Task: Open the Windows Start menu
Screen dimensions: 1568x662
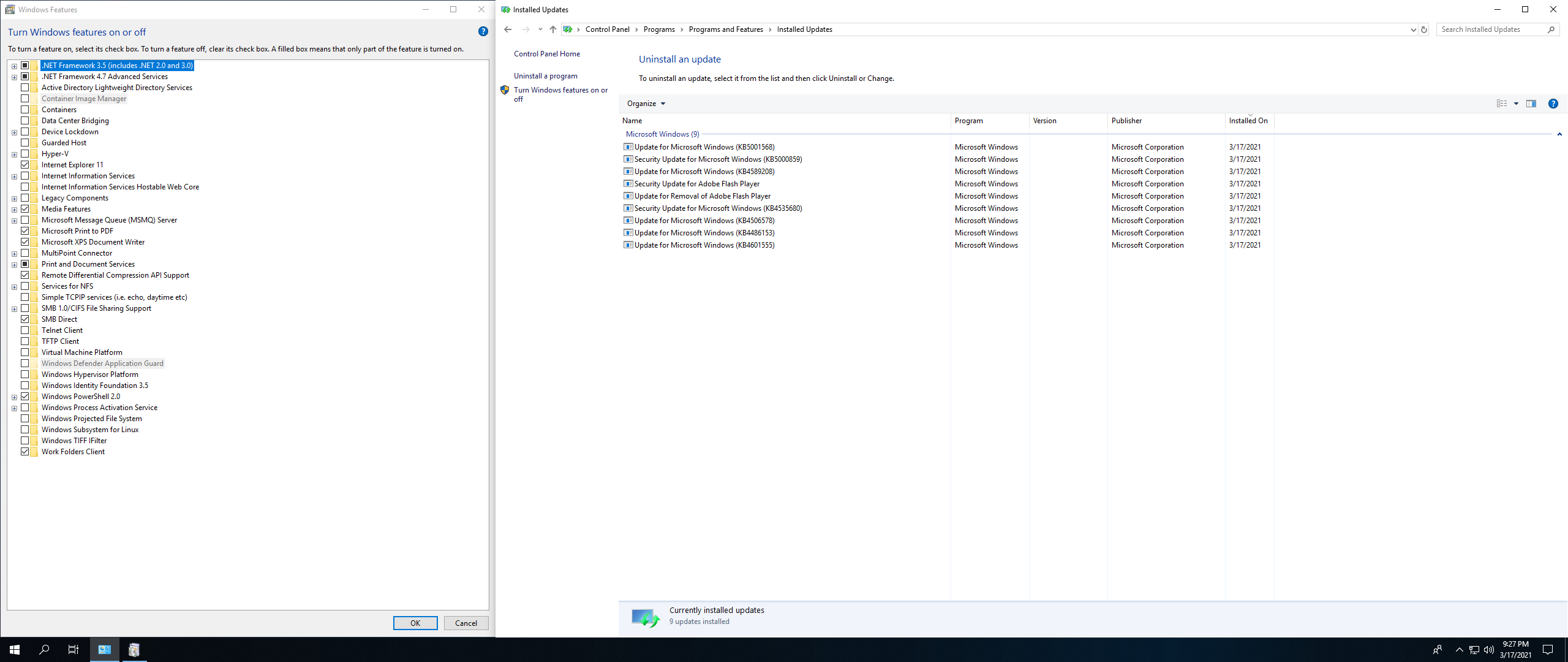Action: click(15, 650)
